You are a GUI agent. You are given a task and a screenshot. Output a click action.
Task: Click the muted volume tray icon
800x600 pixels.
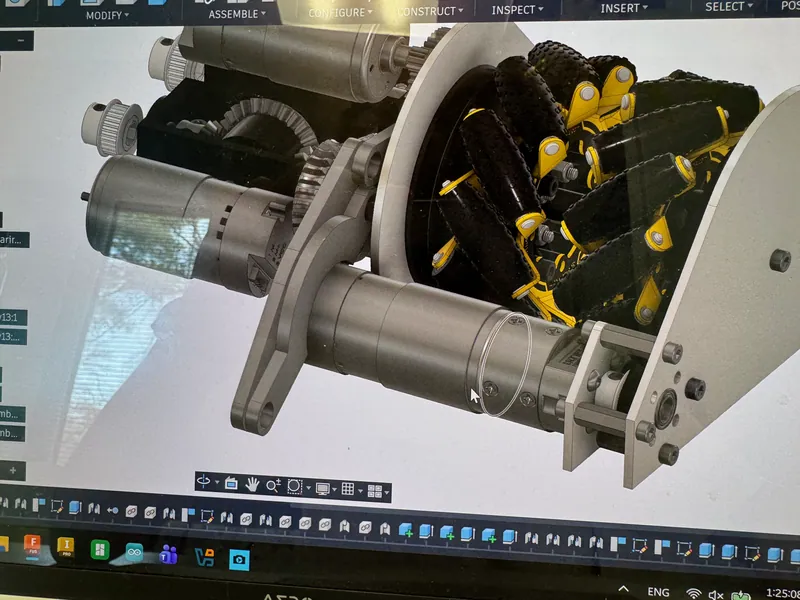coord(716,595)
